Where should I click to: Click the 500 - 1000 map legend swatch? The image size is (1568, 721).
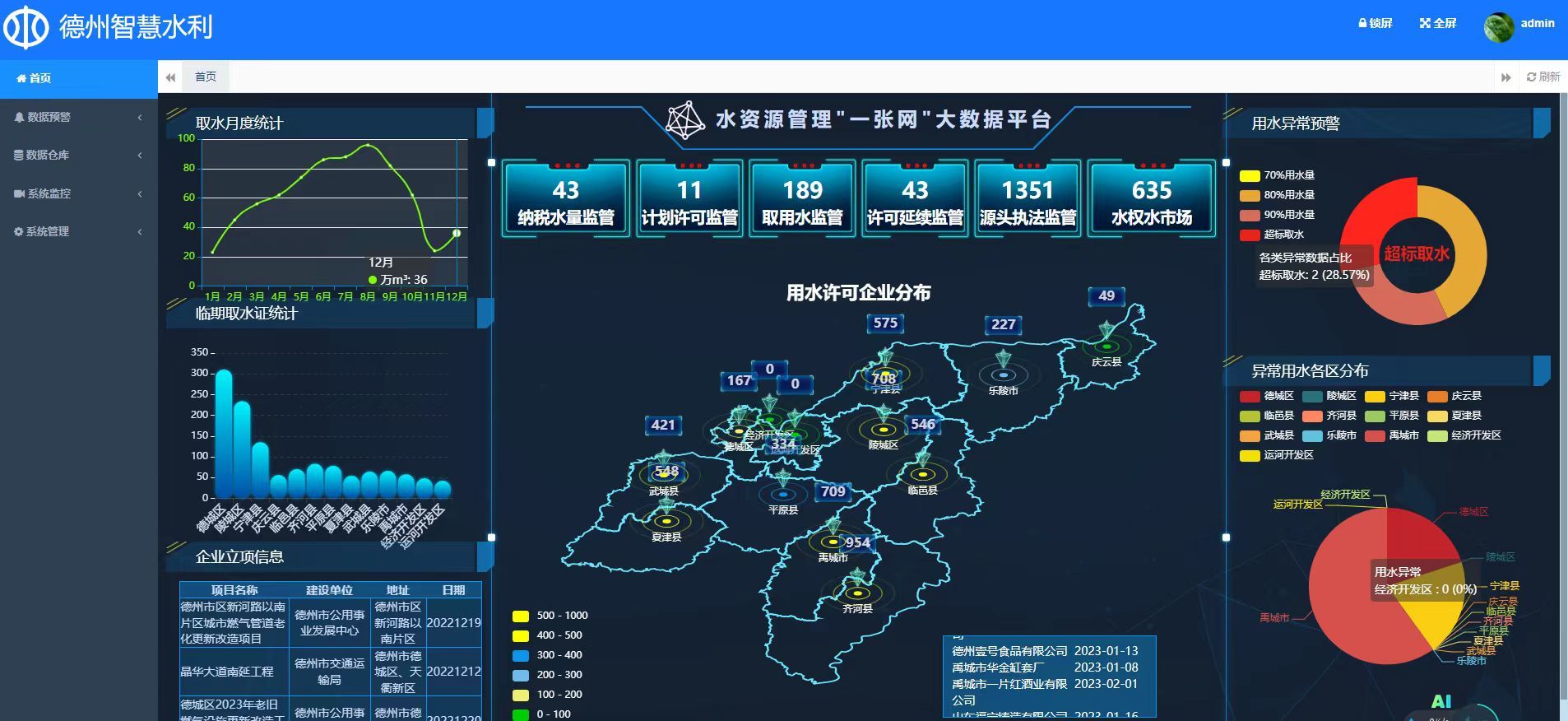[521, 616]
